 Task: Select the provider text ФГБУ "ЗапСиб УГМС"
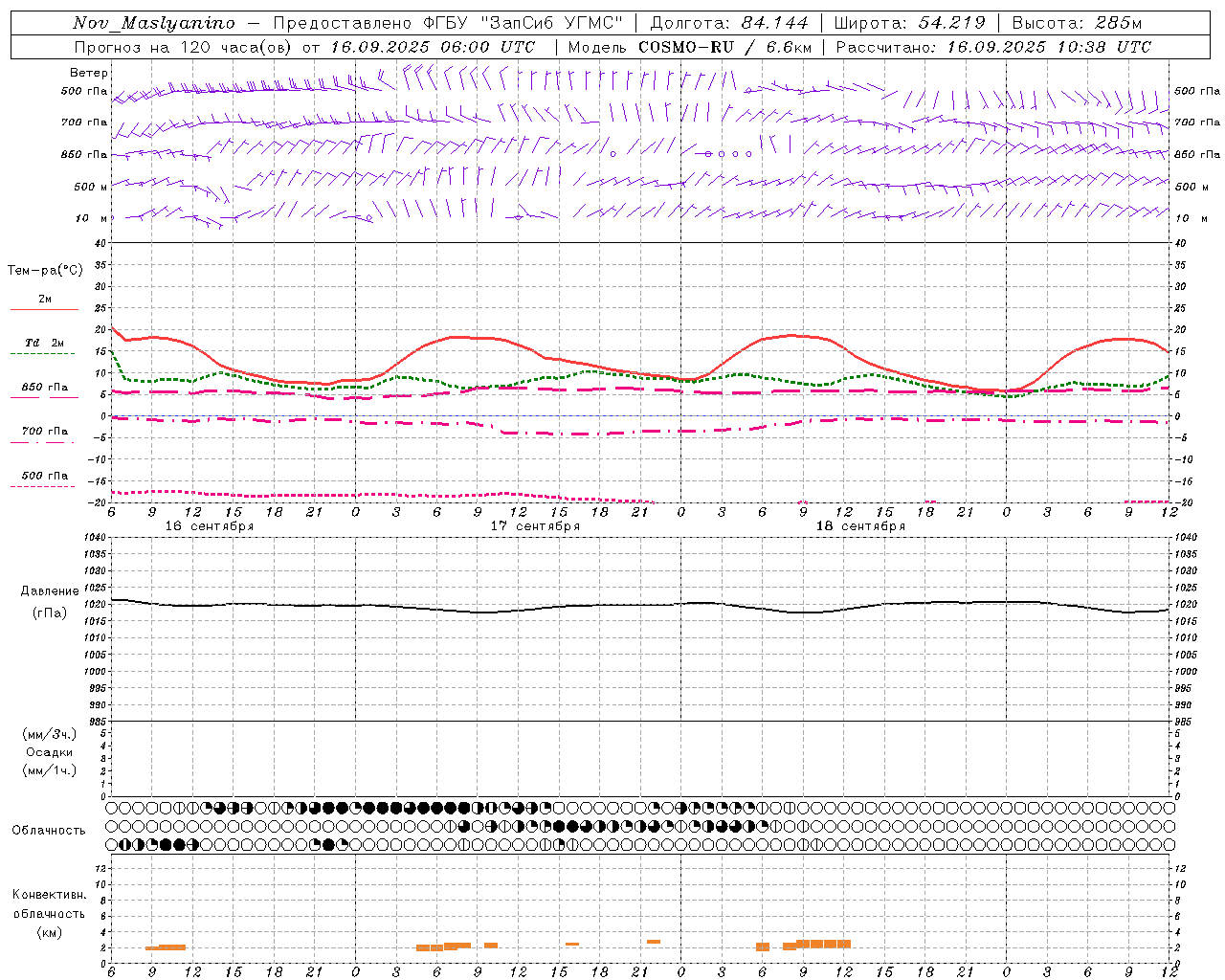(x=523, y=23)
